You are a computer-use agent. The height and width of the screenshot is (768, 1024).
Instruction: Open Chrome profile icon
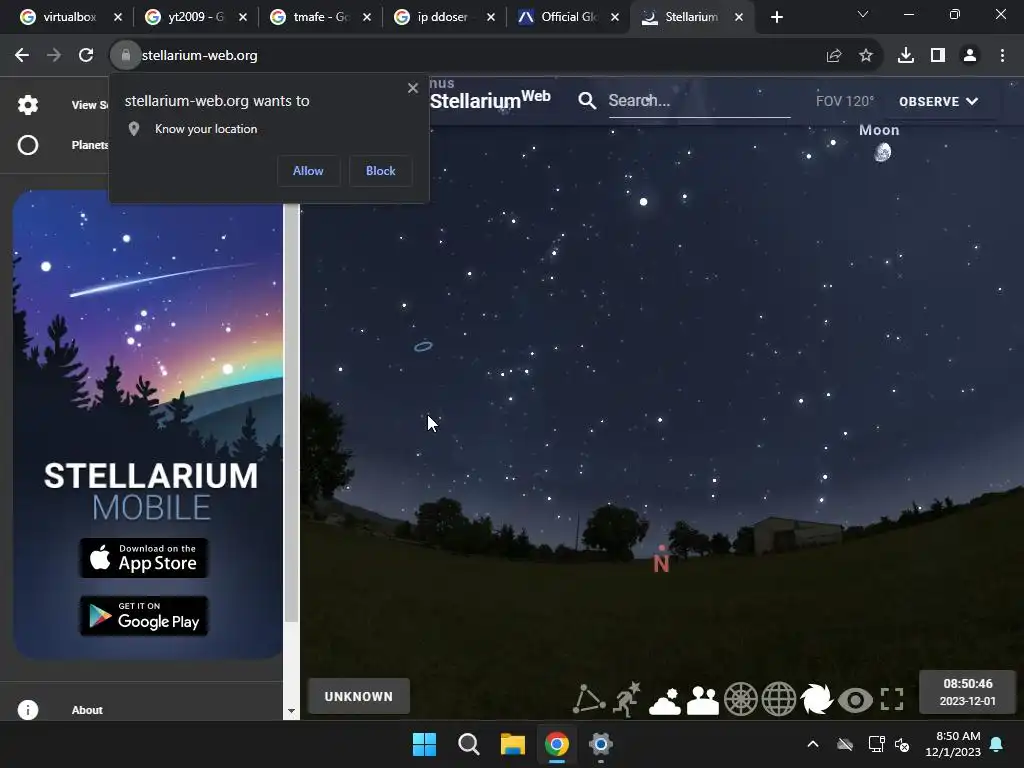[x=970, y=56]
